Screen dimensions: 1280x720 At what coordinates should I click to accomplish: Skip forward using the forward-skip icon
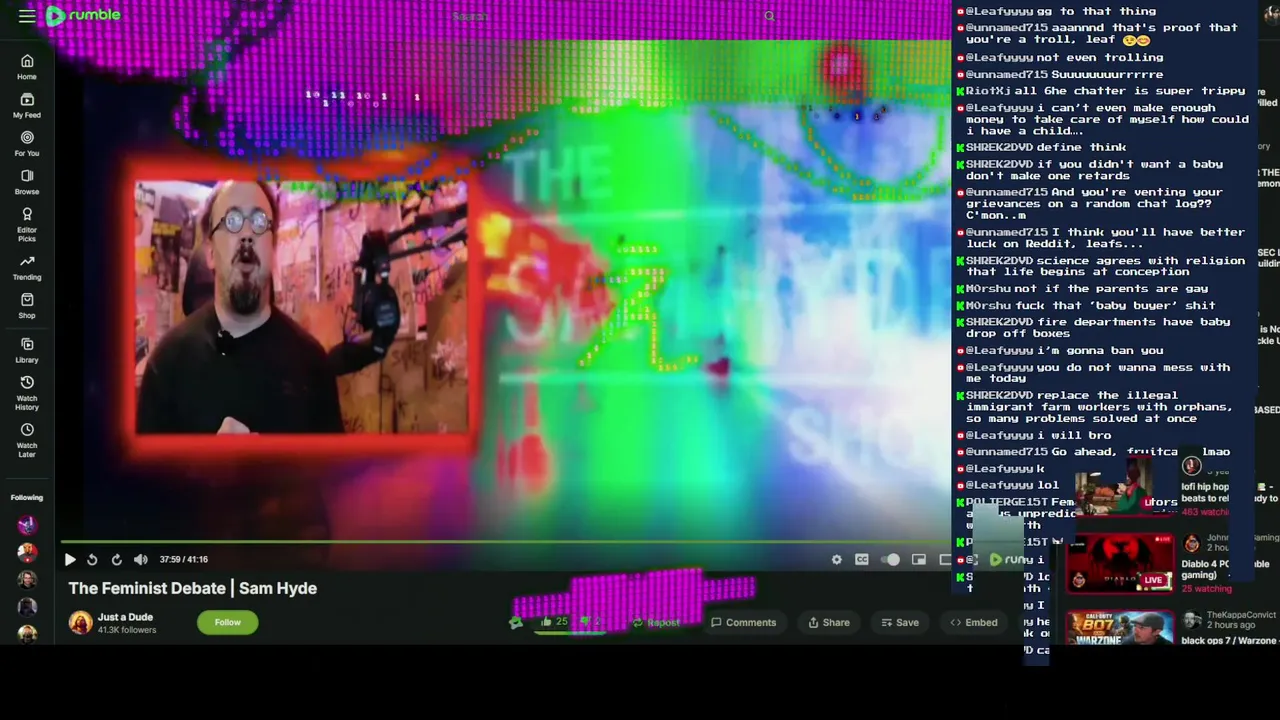point(116,560)
